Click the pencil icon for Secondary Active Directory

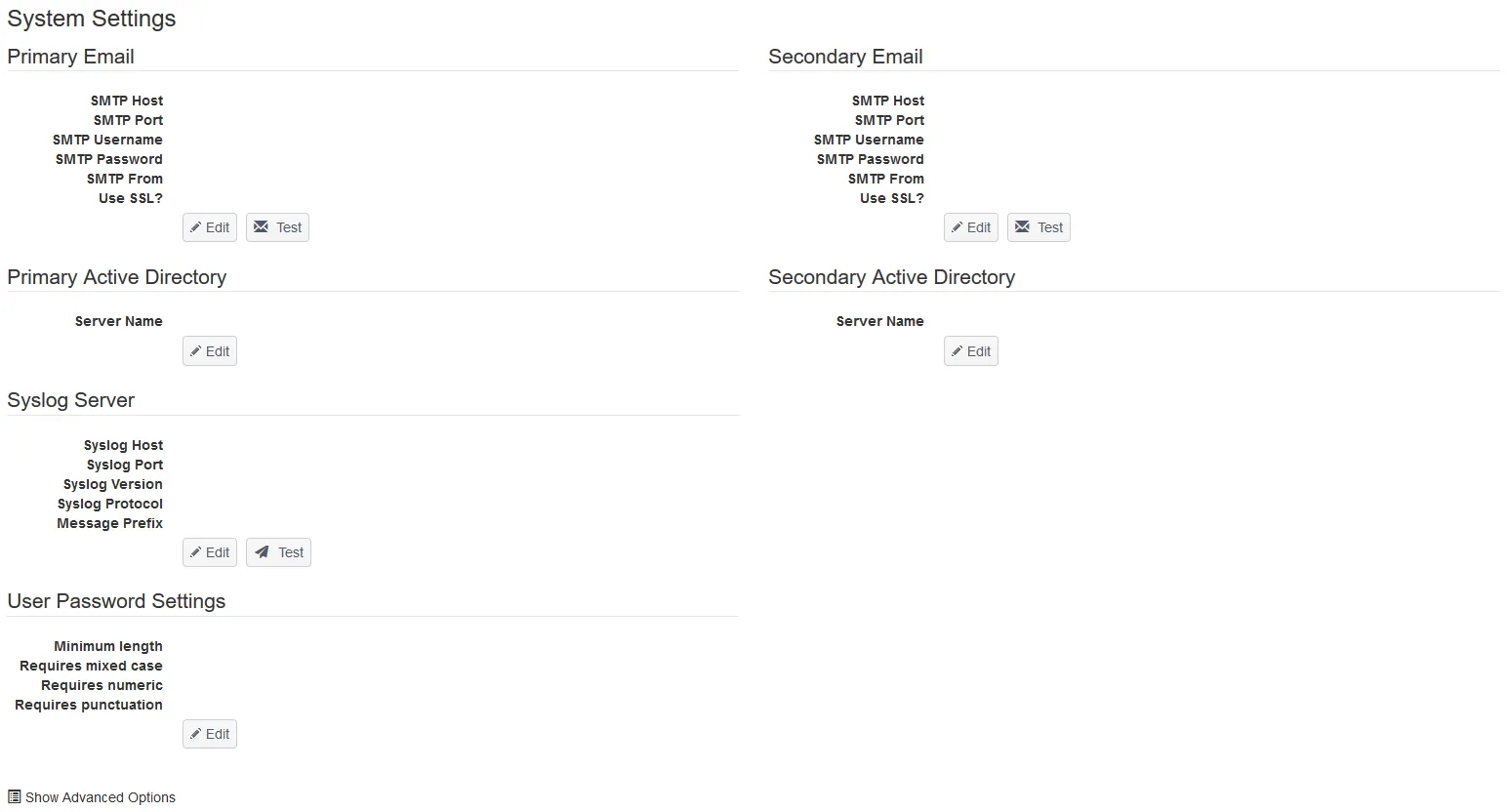click(x=957, y=351)
